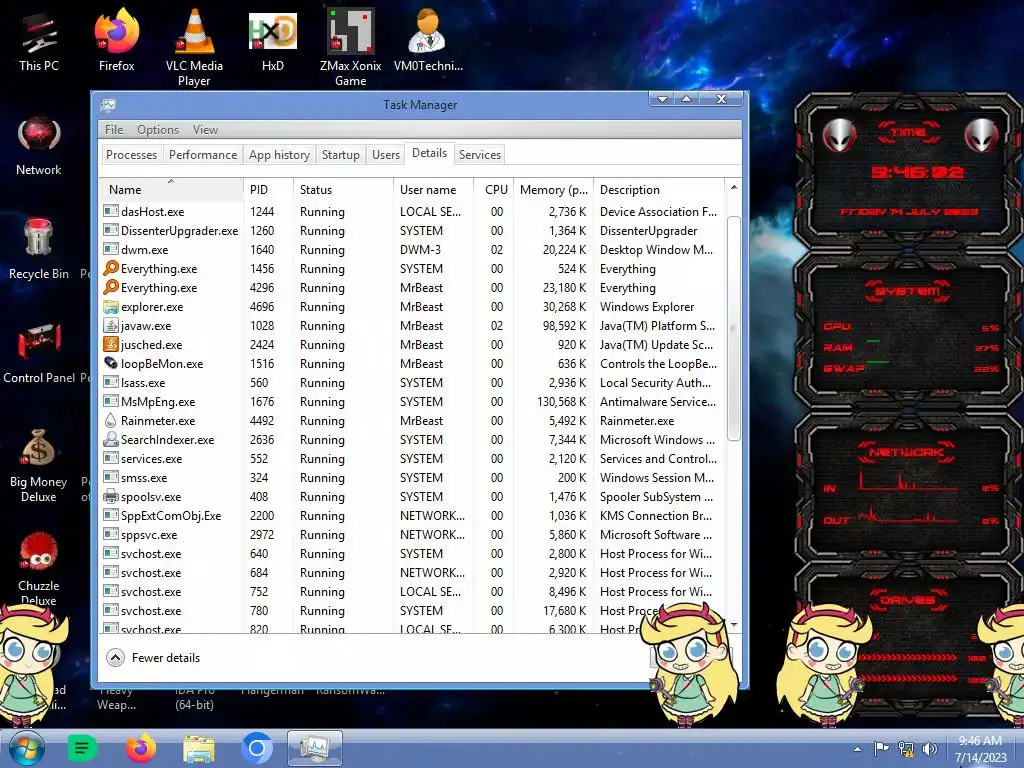Sort by the Name column header
Image resolution: width=1024 pixels, height=768 pixels.
click(x=172, y=189)
